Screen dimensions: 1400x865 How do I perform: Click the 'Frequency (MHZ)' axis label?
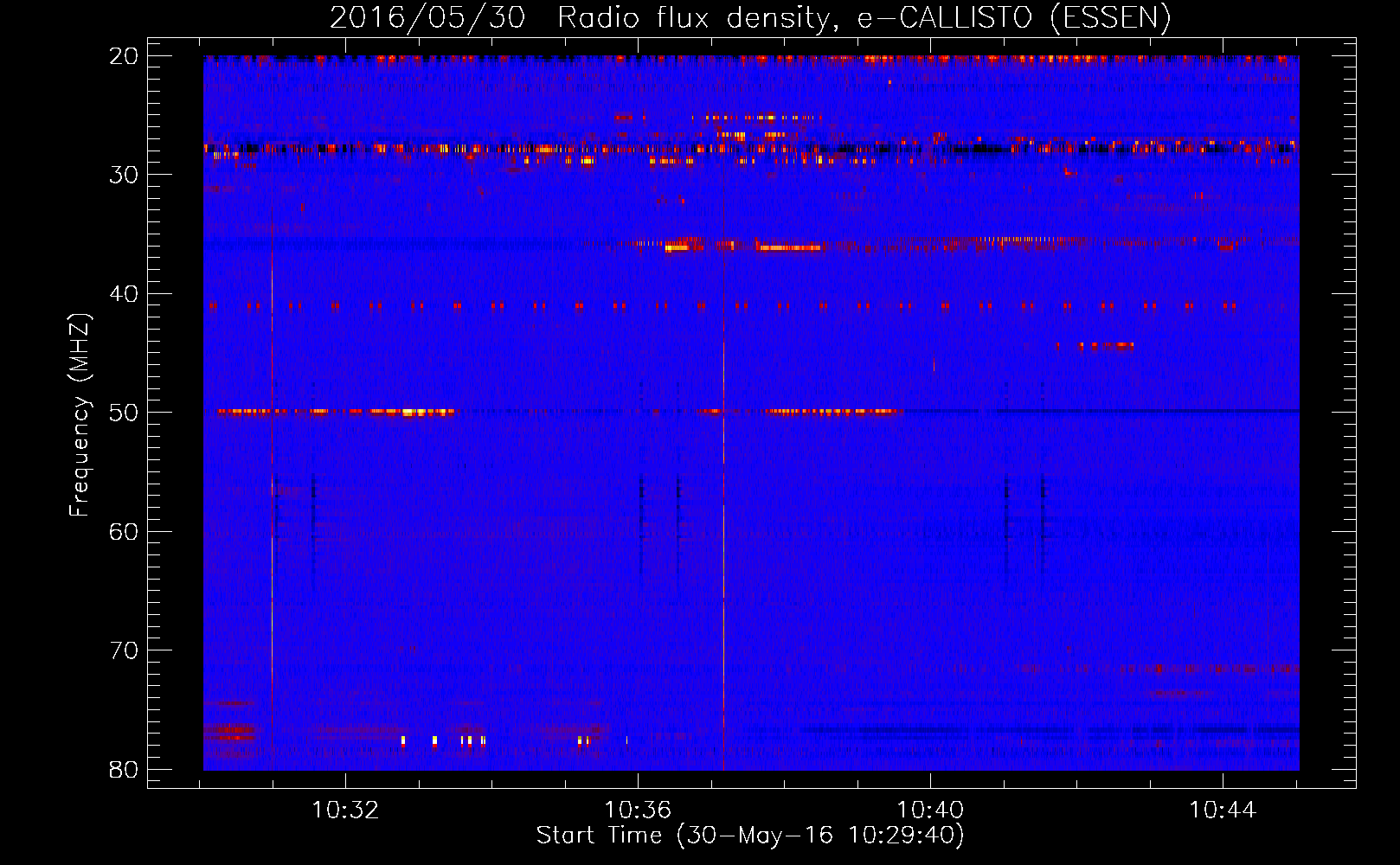pos(80,414)
